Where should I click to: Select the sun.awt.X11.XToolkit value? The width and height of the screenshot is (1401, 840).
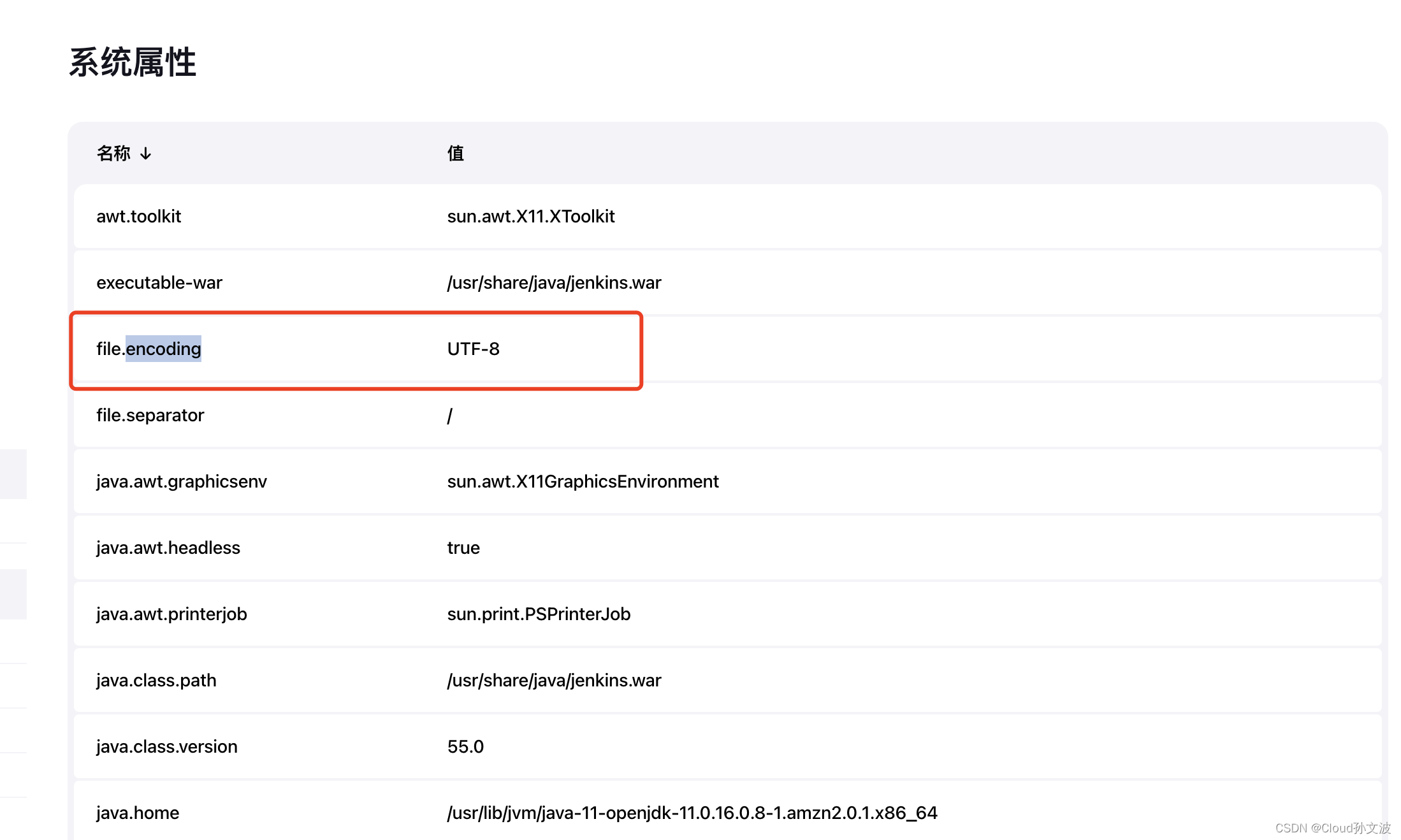point(531,216)
